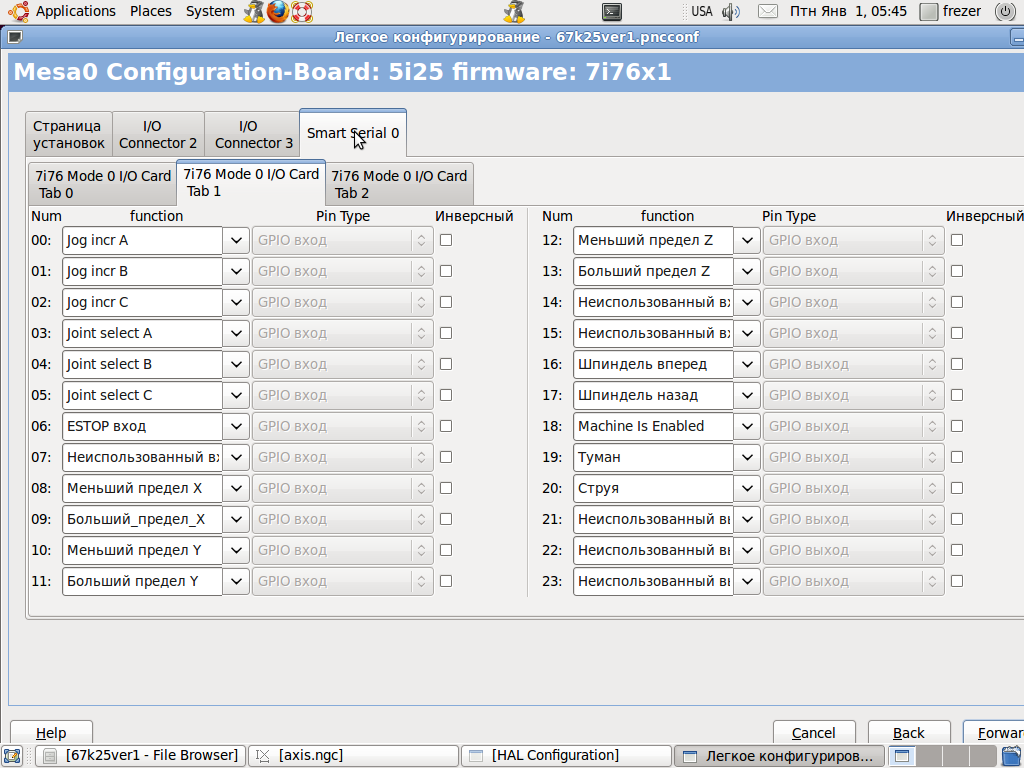Click the power button icon
This screenshot has height=768, width=1024.
click(1004, 11)
